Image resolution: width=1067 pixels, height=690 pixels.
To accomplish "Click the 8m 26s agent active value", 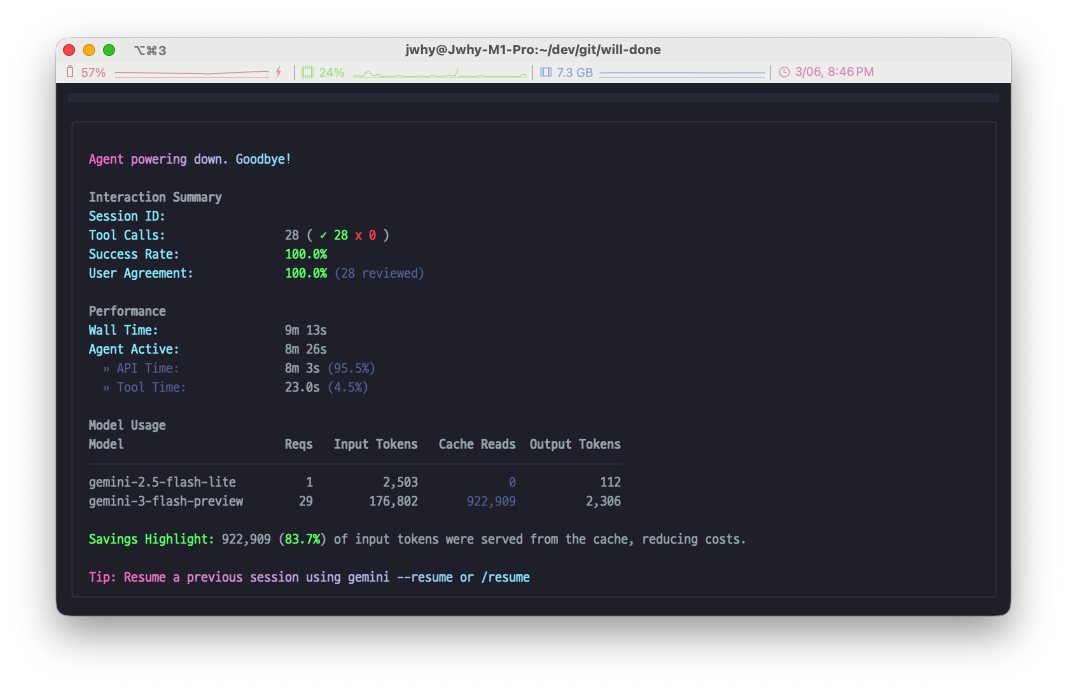I will pyautogui.click(x=306, y=350).
